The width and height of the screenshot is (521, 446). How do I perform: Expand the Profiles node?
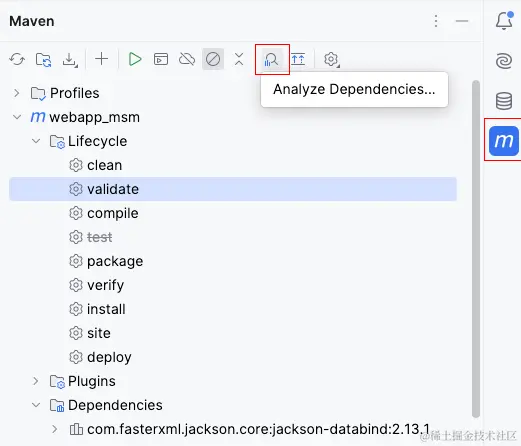click(17, 93)
